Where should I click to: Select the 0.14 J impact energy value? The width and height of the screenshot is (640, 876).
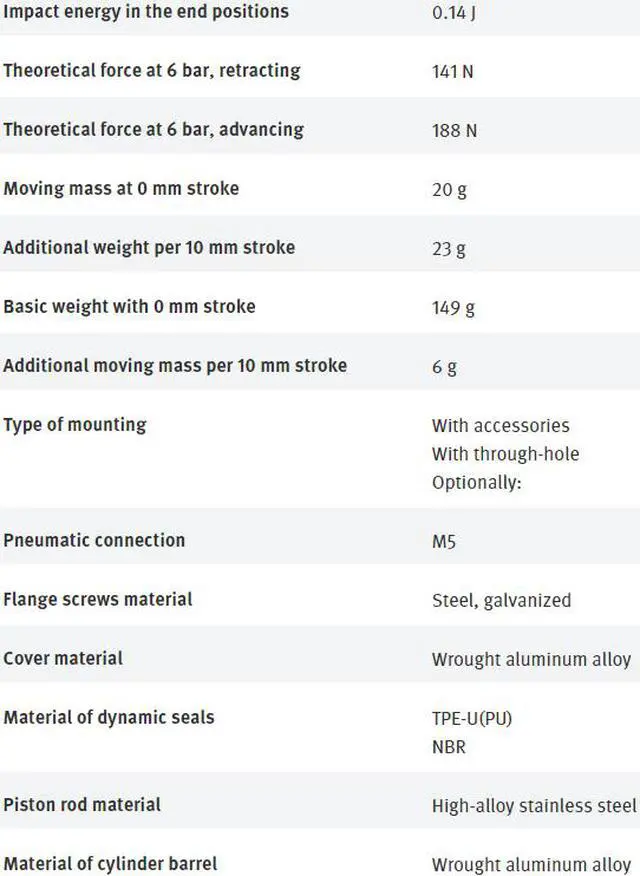click(x=453, y=13)
